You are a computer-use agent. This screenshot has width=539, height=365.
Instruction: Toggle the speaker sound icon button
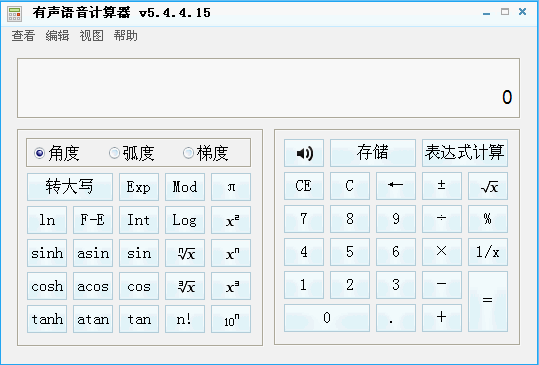pos(304,153)
